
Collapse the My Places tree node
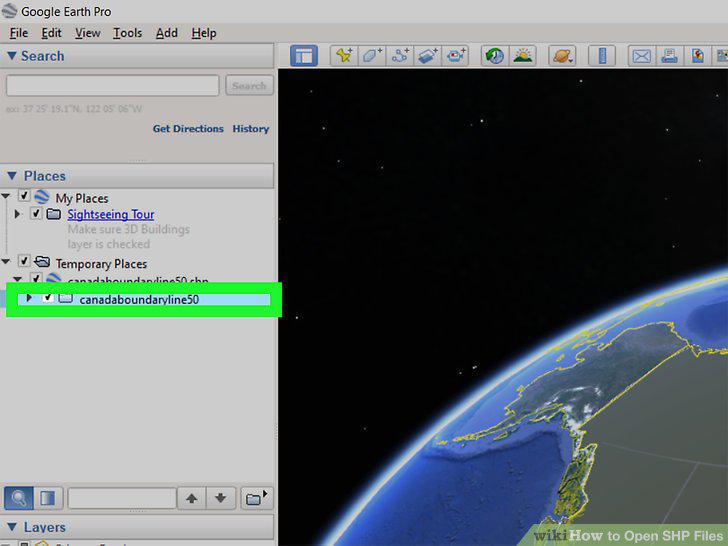click(6, 196)
